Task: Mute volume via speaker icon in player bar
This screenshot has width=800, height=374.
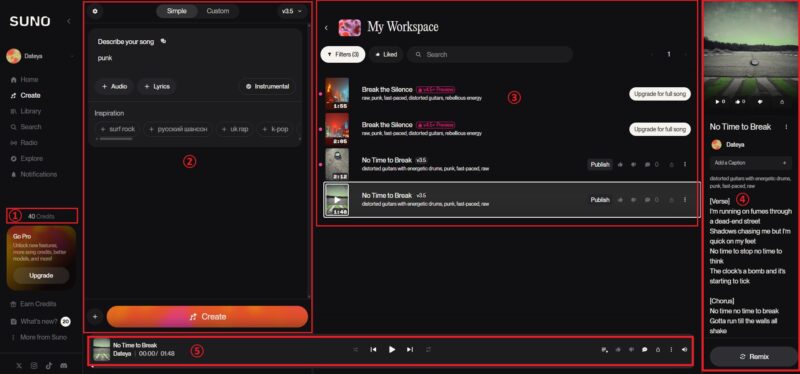Action: pyautogui.click(x=684, y=350)
